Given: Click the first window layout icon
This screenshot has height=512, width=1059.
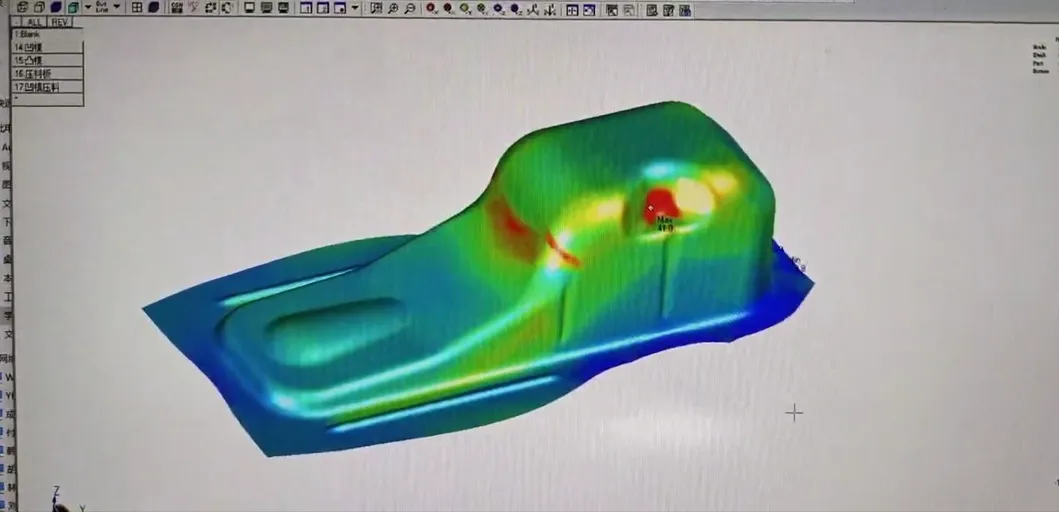Looking at the screenshot, I should pos(306,7).
